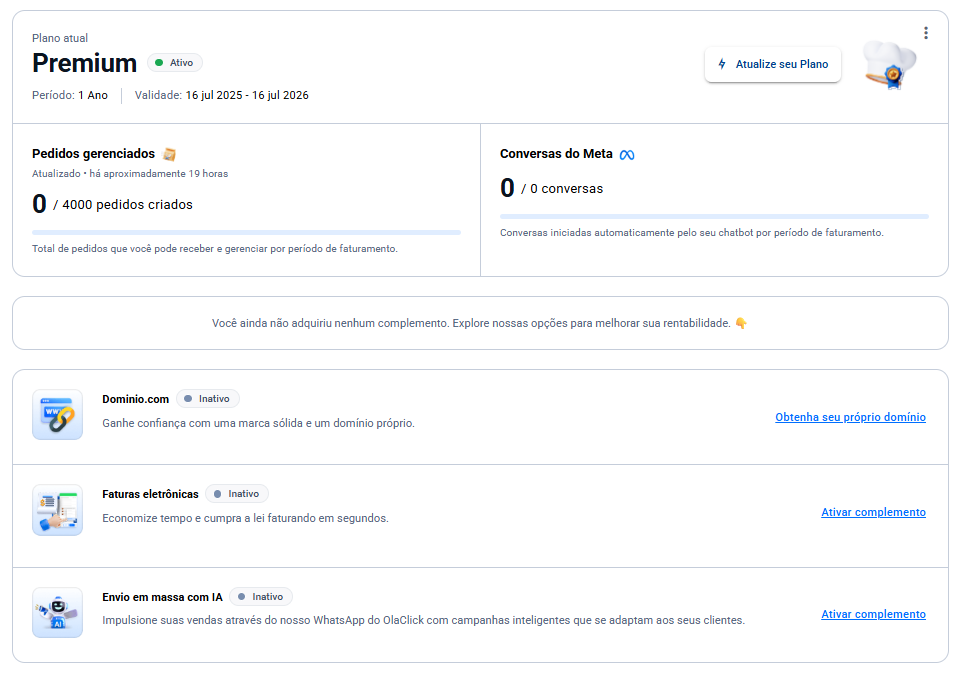Image resolution: width=965 pixels, height=689 pixels.
Task: Click the 'Ganhe confiança com uma marca sólida' description
Action: [x=258, y=423]
